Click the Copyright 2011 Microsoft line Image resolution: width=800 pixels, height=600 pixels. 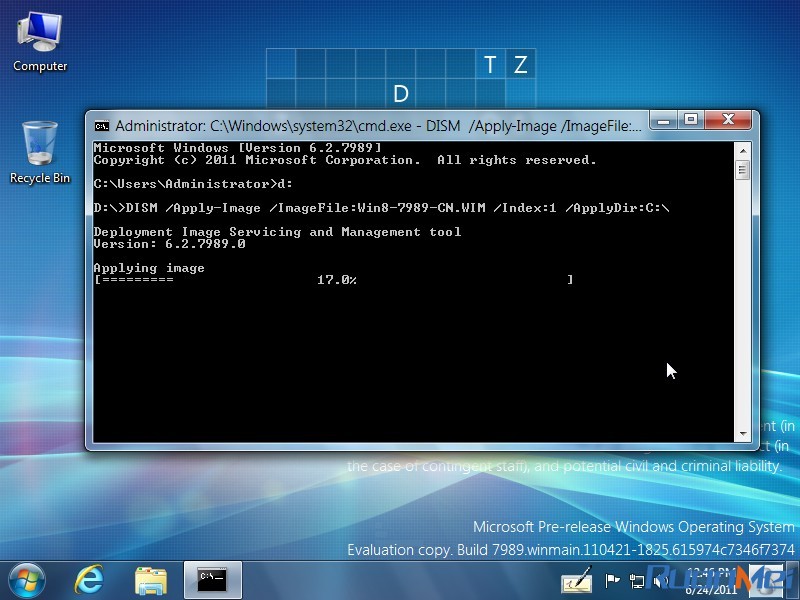[x=345, y=160]
